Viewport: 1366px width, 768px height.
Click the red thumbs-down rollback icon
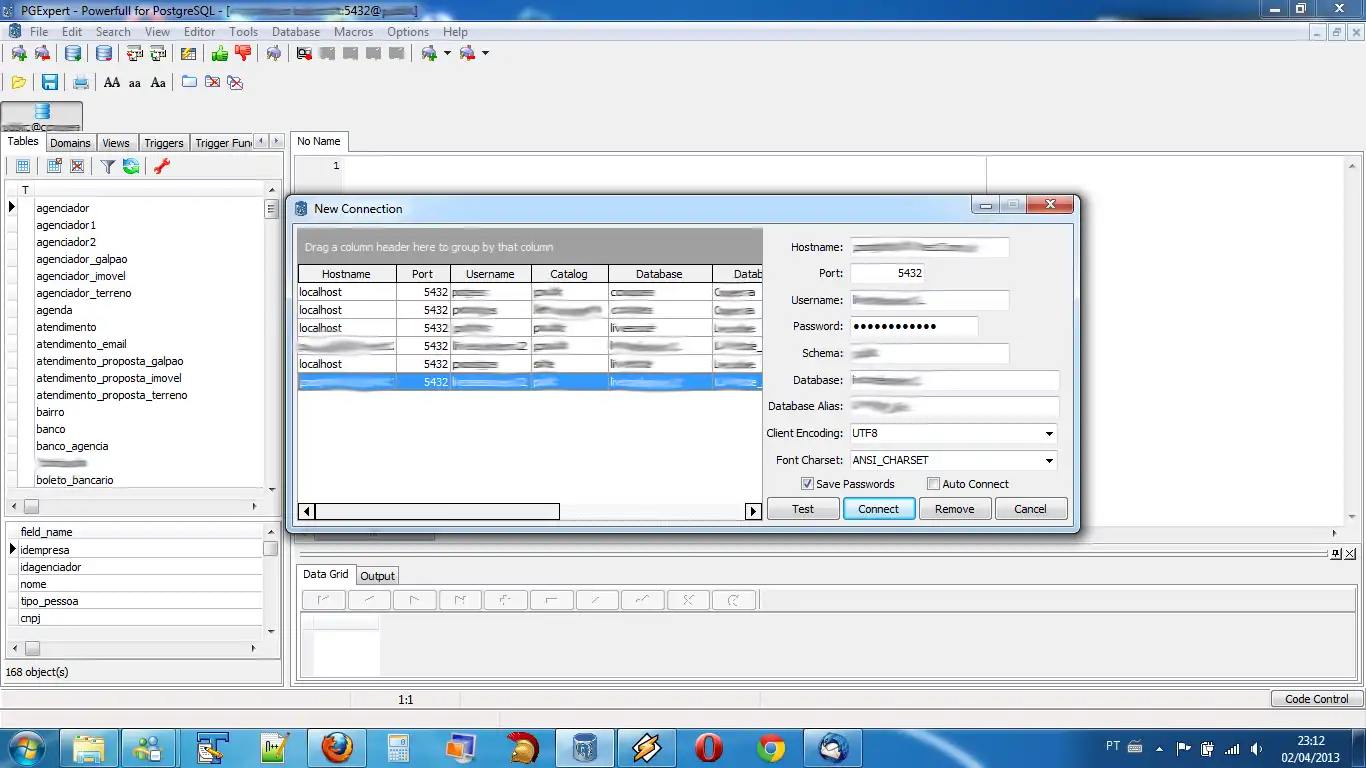[243, 53]
